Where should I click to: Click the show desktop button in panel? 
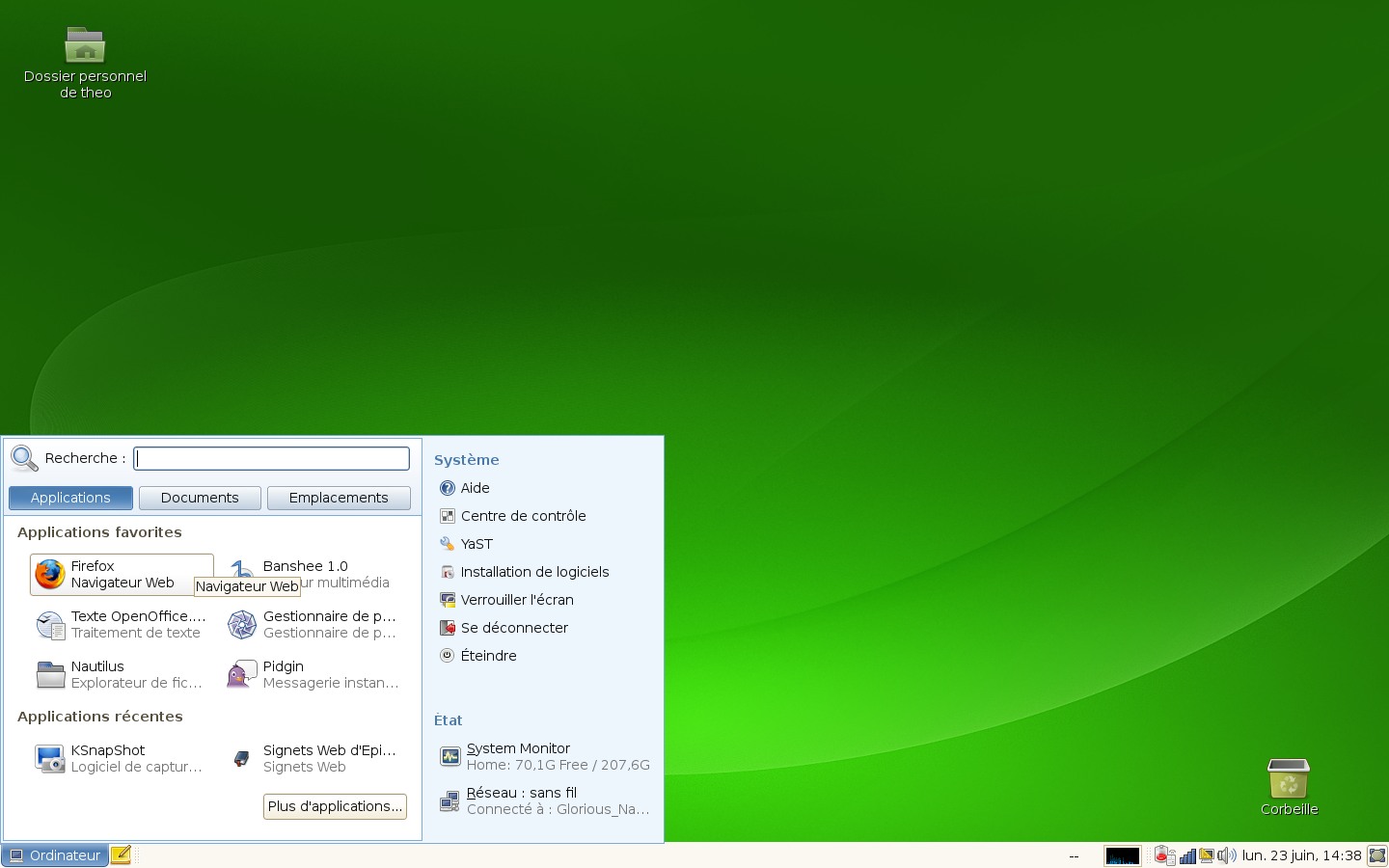coord(1377,855)
